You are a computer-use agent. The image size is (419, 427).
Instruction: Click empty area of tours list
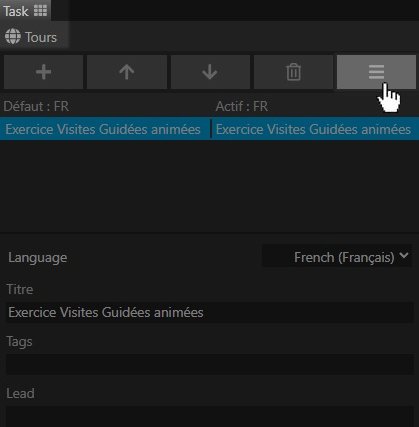click(209, 185)
